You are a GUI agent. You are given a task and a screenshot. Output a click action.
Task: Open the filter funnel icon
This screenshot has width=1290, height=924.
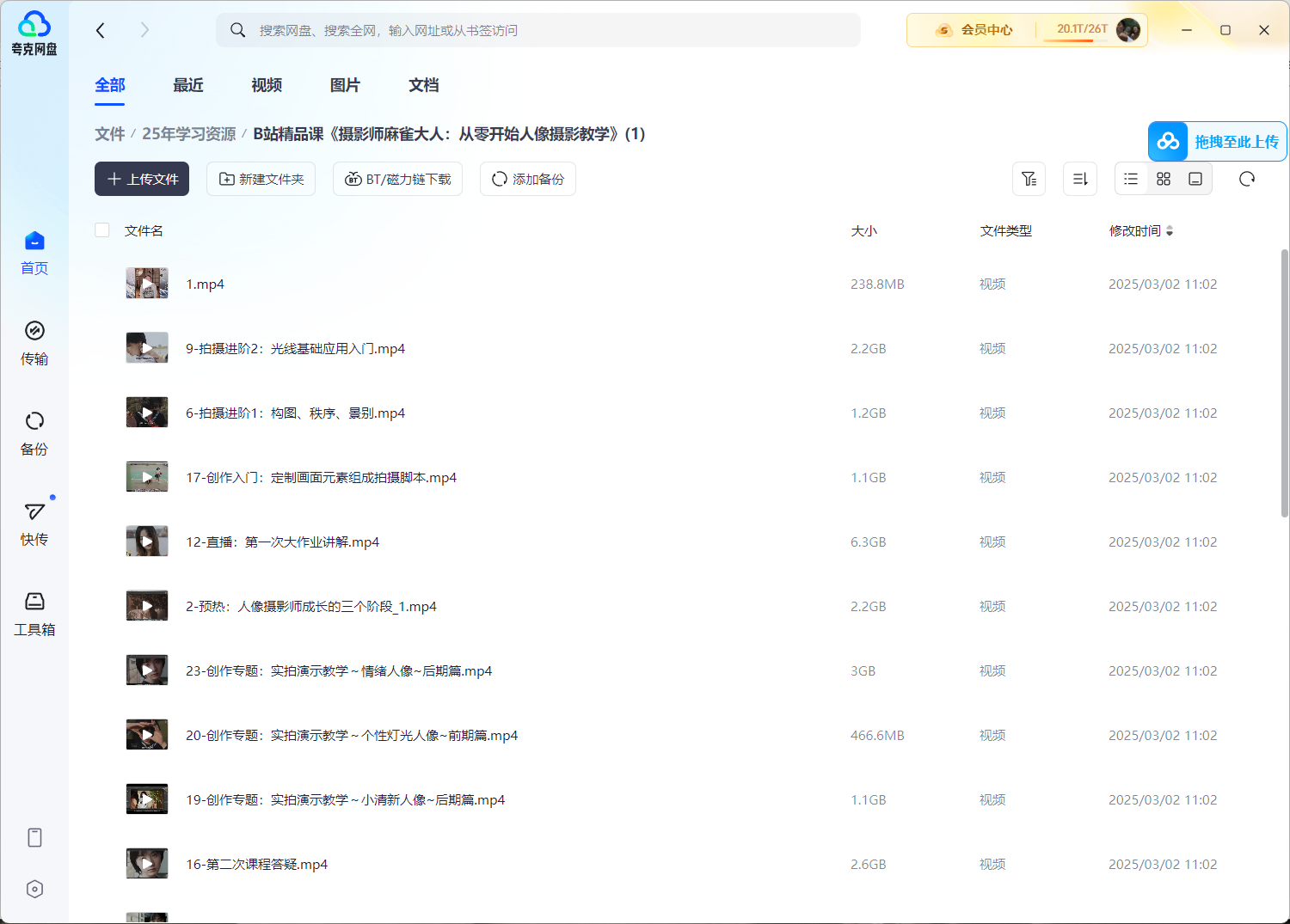(x=1029, y=179)
